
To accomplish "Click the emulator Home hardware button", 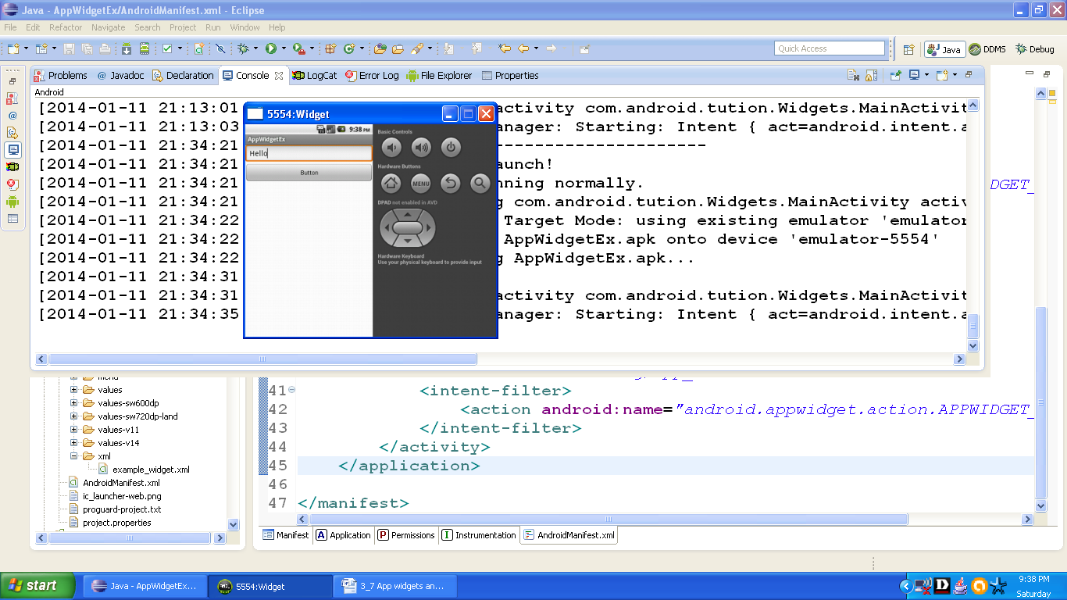I will [x=391, y=182].
